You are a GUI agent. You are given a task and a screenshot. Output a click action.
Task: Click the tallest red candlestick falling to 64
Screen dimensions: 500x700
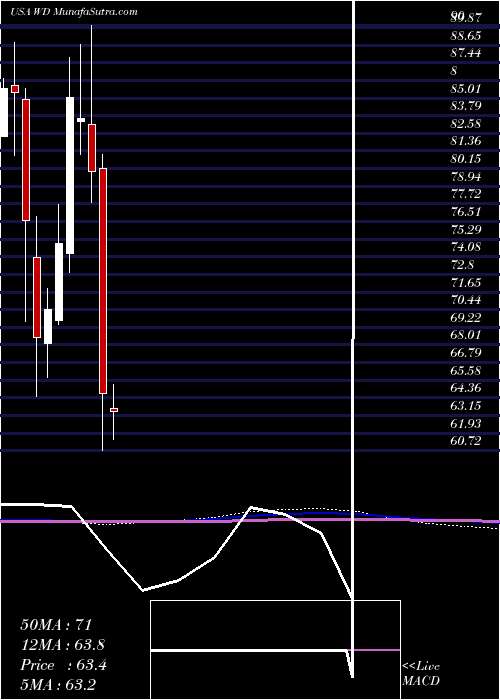[x=103, y=281]
